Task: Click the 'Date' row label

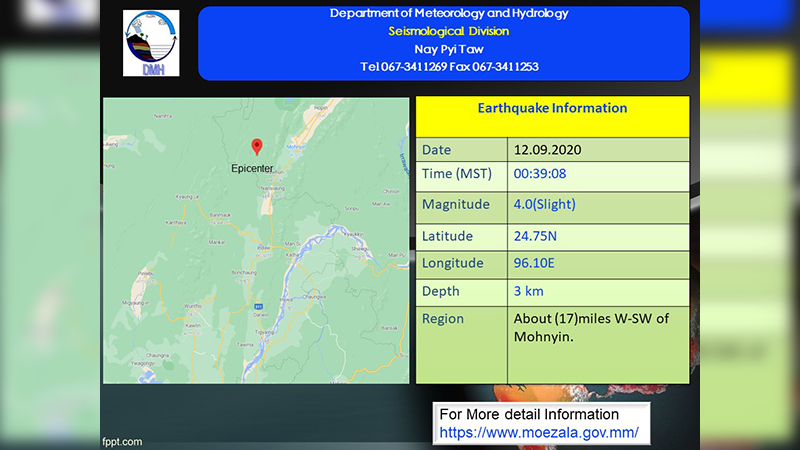Action: pos(436,150)
